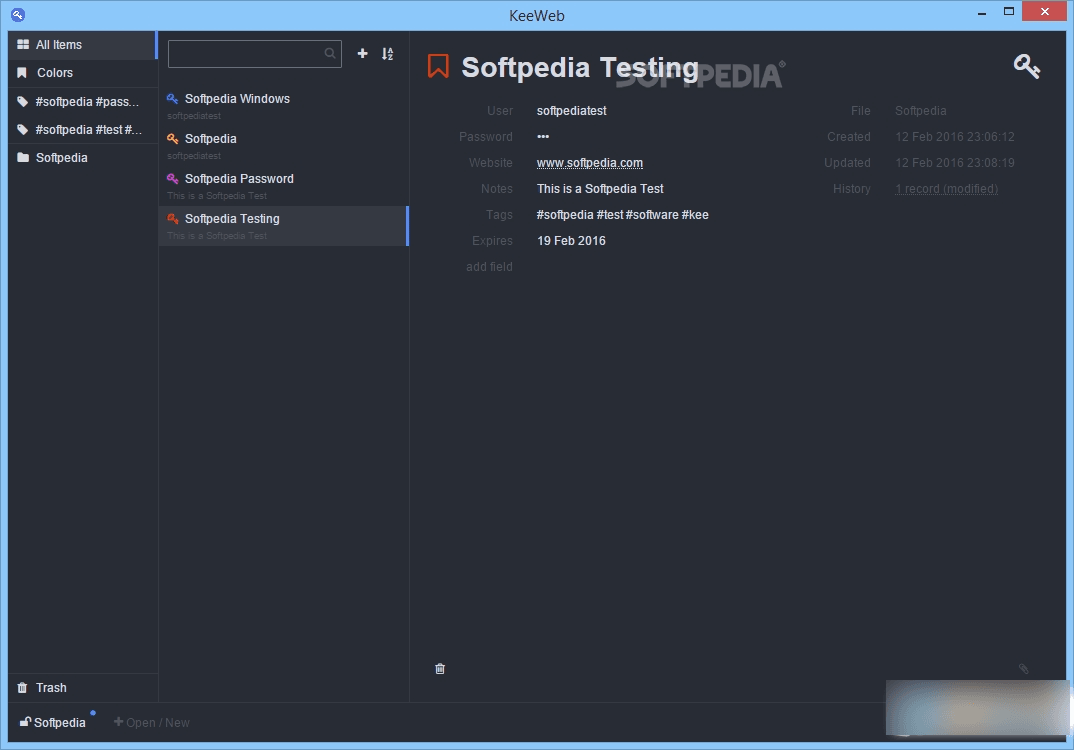Close the KeeWeb window
Viewport: 1074px width, 750px height.
click(x=1045, y=11)
